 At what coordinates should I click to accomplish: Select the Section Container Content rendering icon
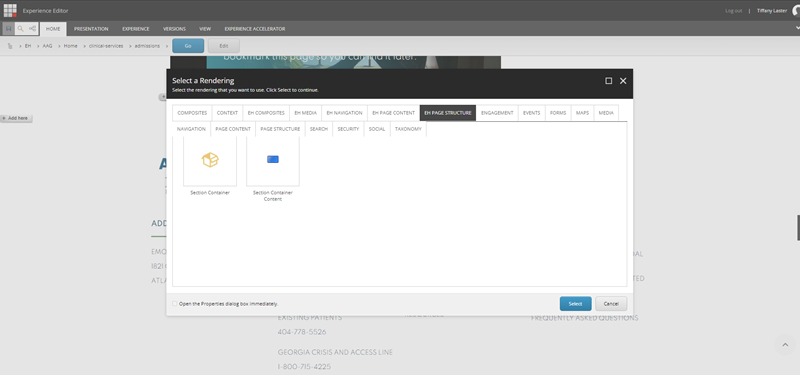[x=273, y=160]
